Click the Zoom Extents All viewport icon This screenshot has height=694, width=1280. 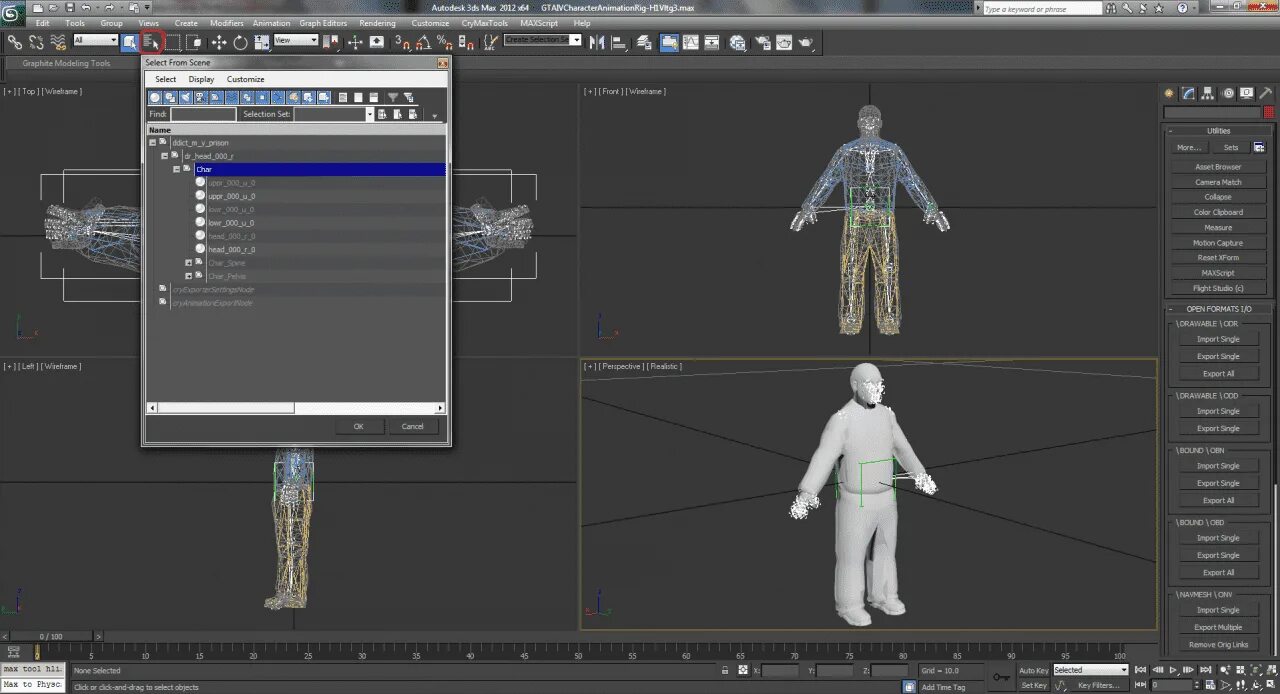(x=1271, y=670)
